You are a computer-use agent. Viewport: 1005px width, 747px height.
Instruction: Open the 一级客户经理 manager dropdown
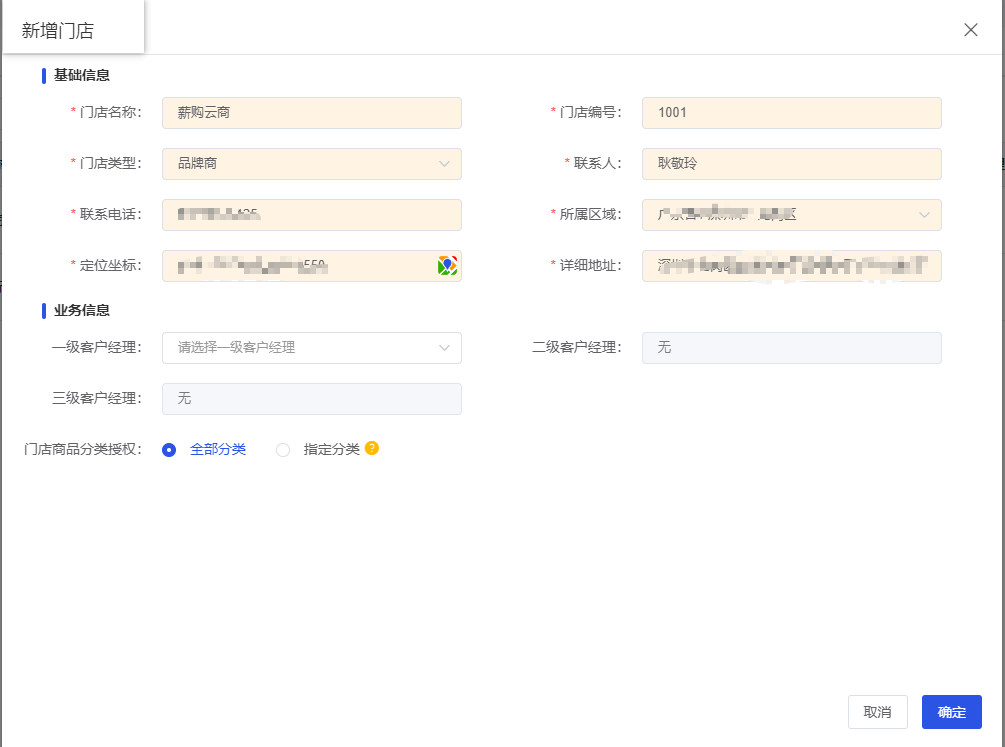point(311,347)
